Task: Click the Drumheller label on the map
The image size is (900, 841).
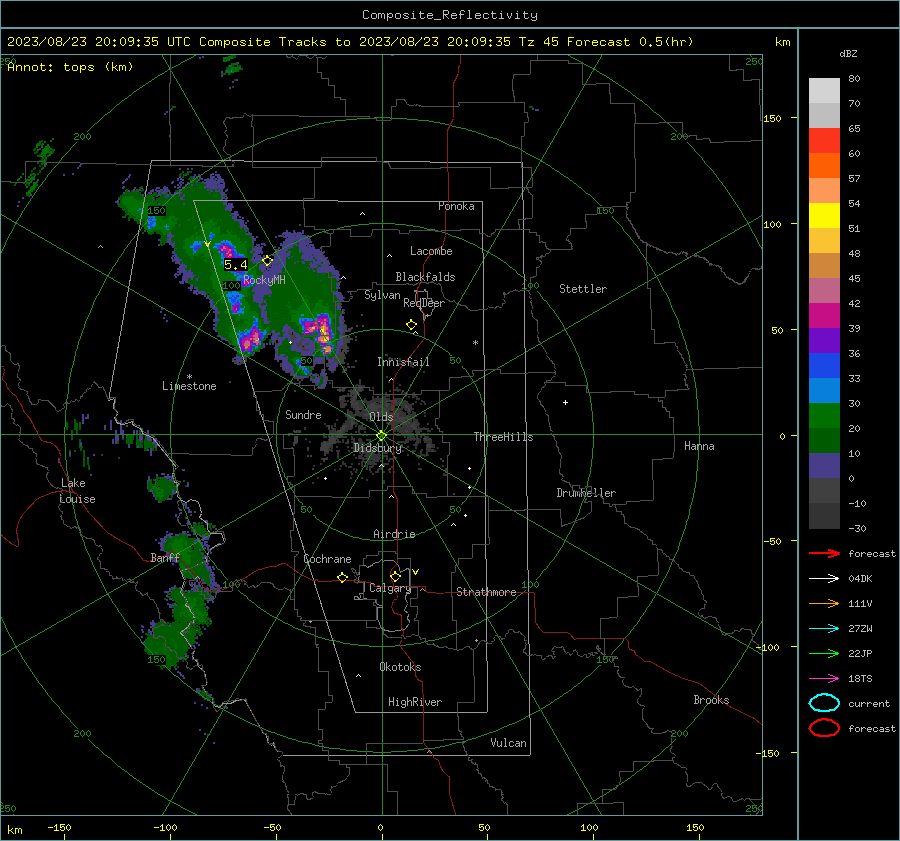Action: (586, 493)
